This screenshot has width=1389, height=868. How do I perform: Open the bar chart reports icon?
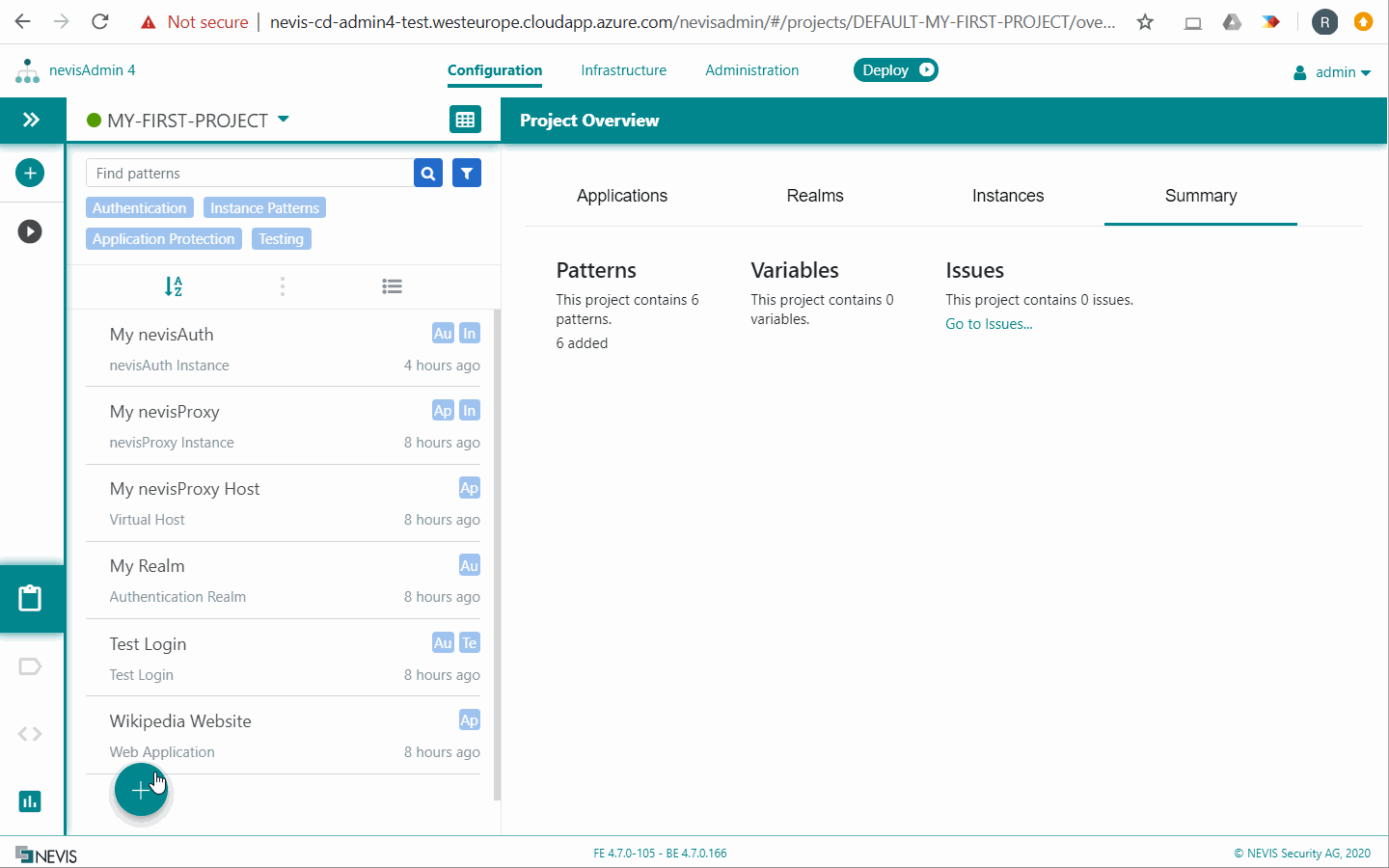tap(30, 801)
